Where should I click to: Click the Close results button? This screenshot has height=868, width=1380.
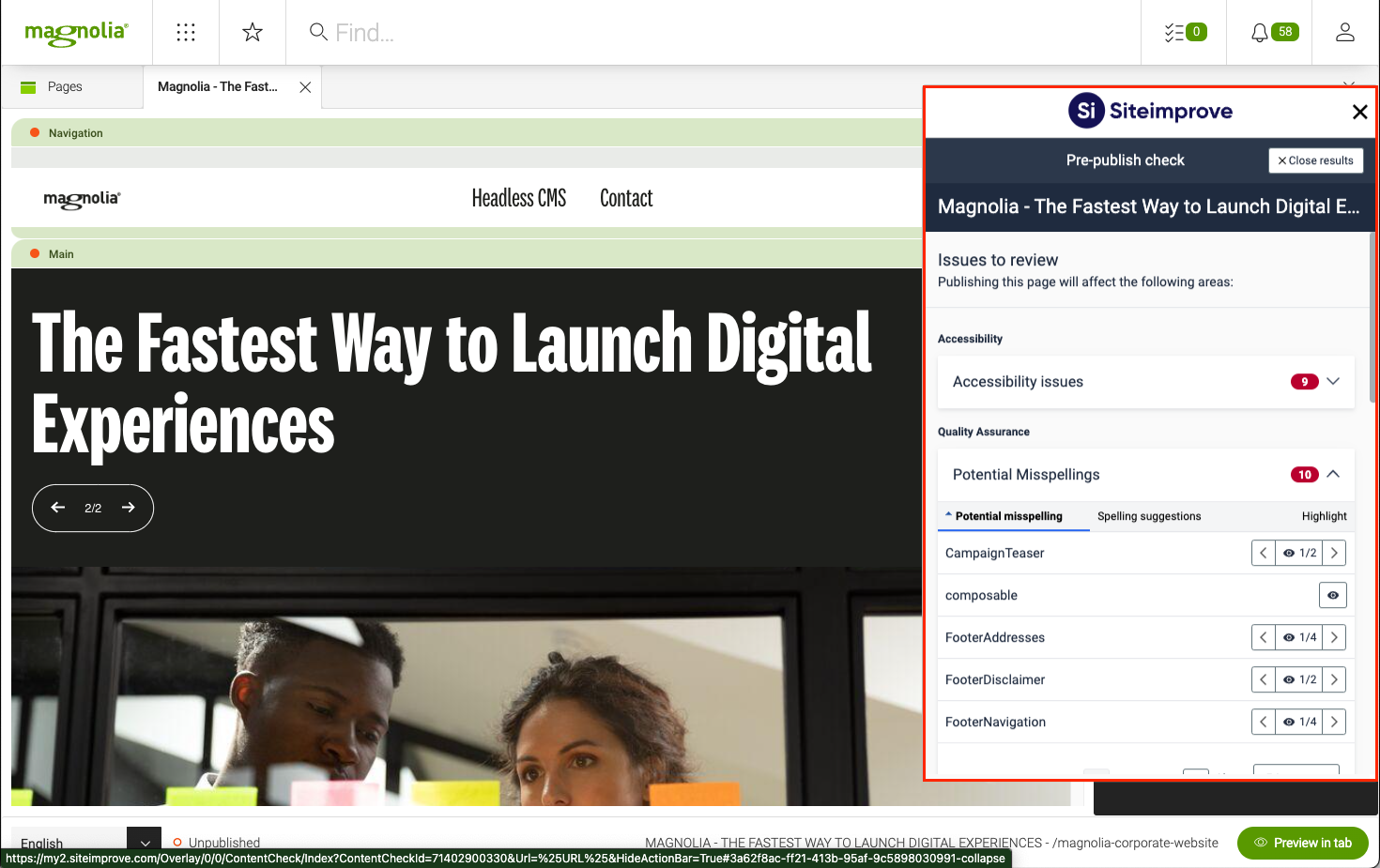click(1315, 160)
